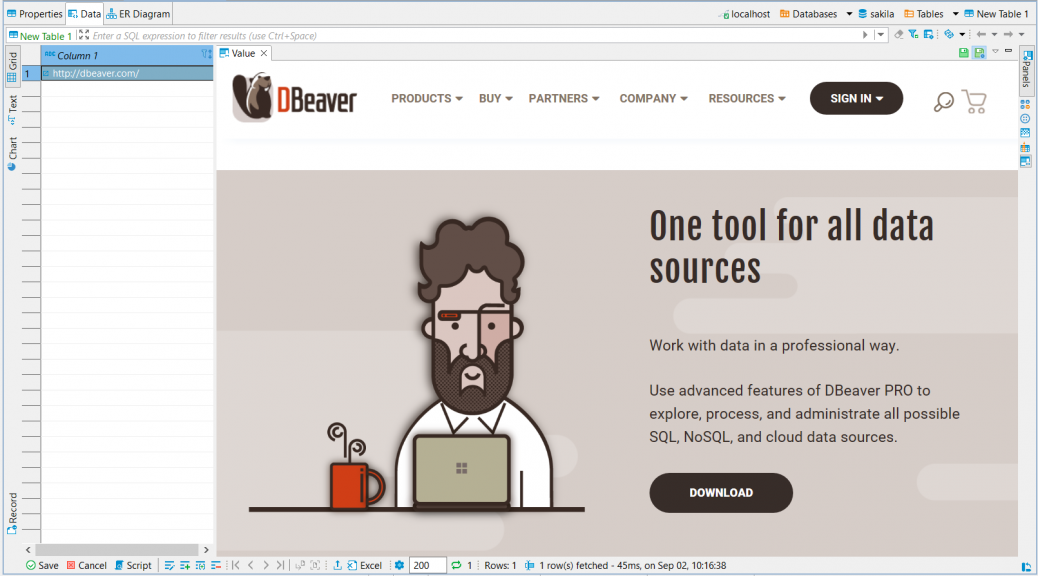
Task: Switch to the ER Diagram tab
Action: click(x=138, y=14)
